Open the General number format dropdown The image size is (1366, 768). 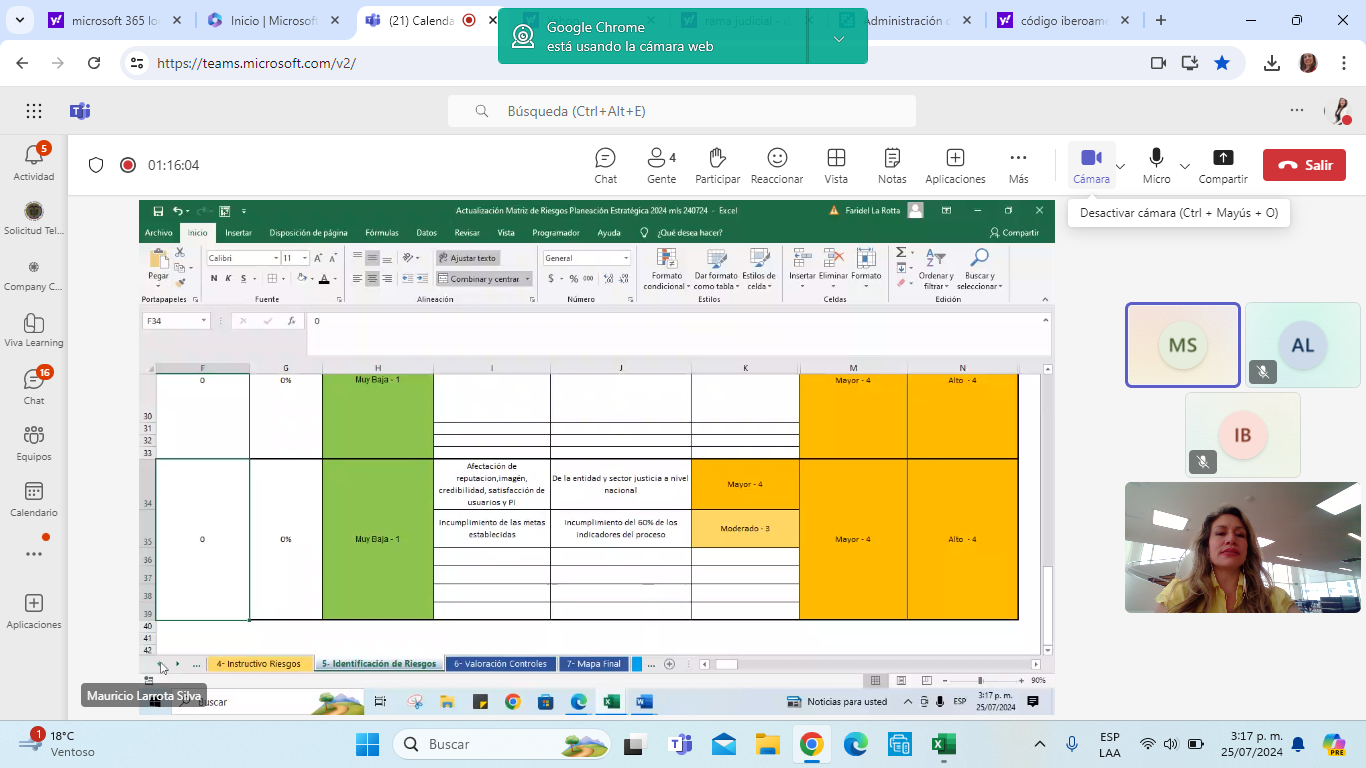pos(626,258)
